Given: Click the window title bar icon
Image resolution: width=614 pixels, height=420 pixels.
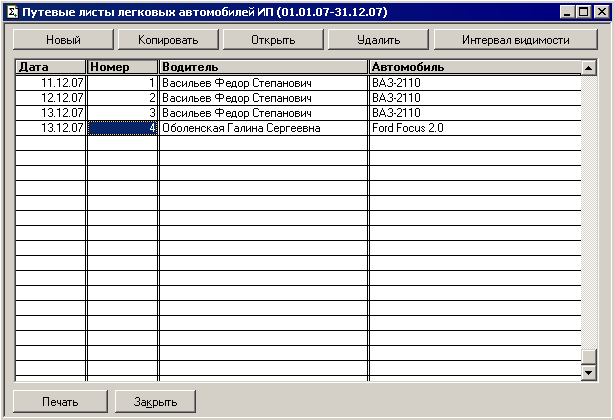Looking at the screenshot, I should click(x=12, y=12).
